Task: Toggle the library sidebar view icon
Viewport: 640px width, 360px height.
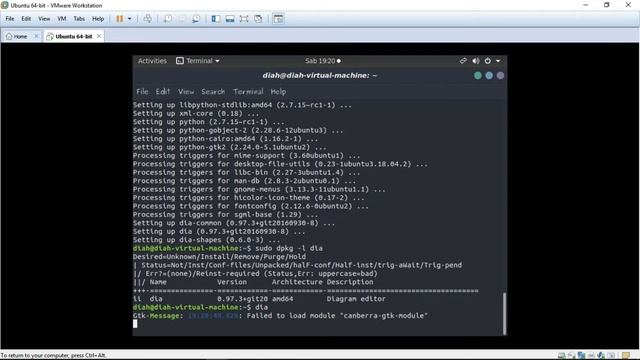Action: pos(216,19)
